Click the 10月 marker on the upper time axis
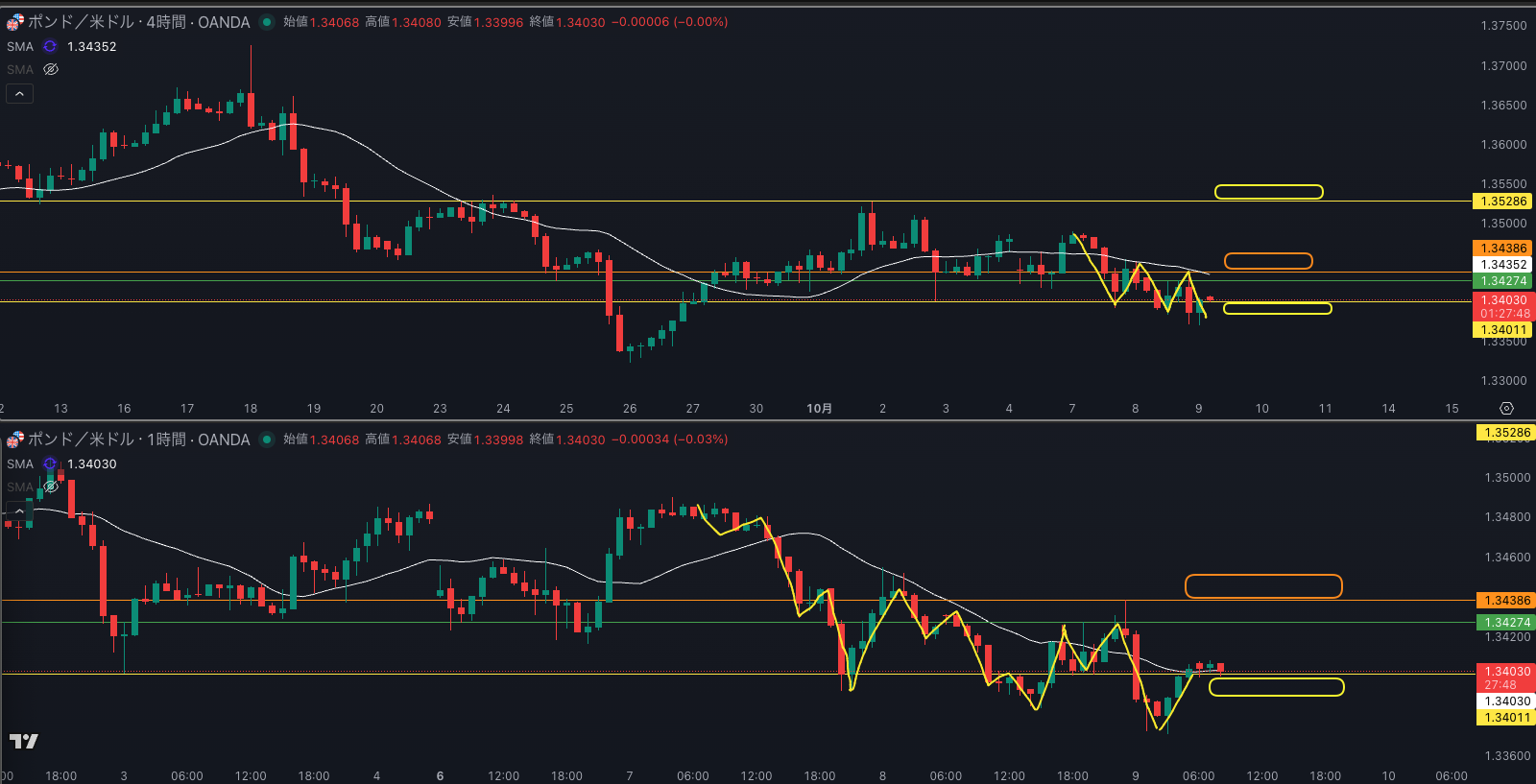Viewport: 1536px width, 784px height. [x=819, y=409]
